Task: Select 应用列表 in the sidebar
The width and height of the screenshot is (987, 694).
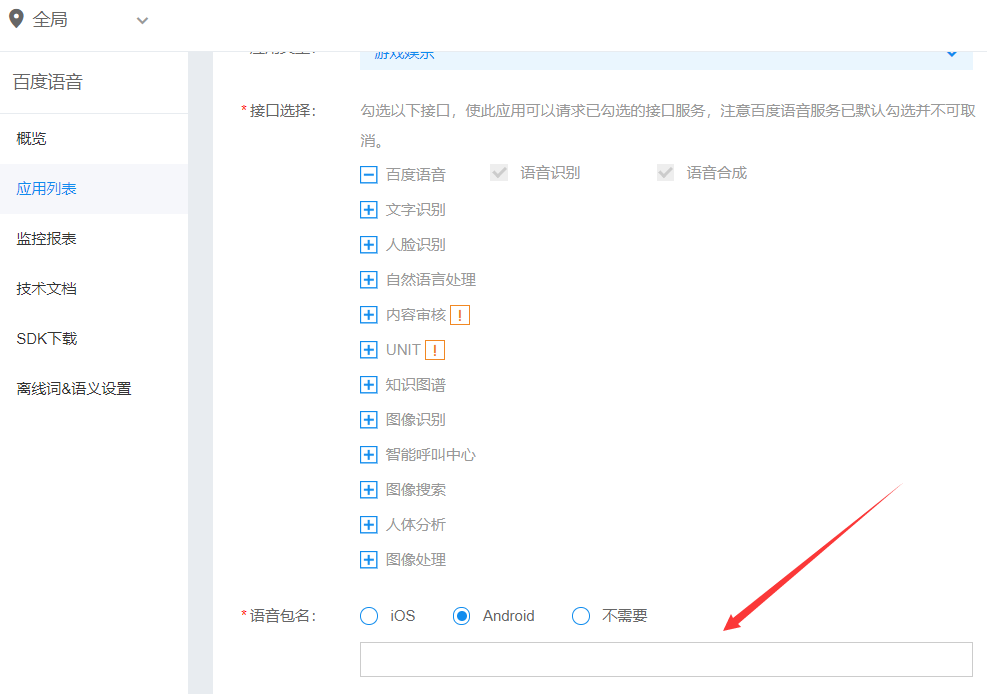Action: [94, 189]
